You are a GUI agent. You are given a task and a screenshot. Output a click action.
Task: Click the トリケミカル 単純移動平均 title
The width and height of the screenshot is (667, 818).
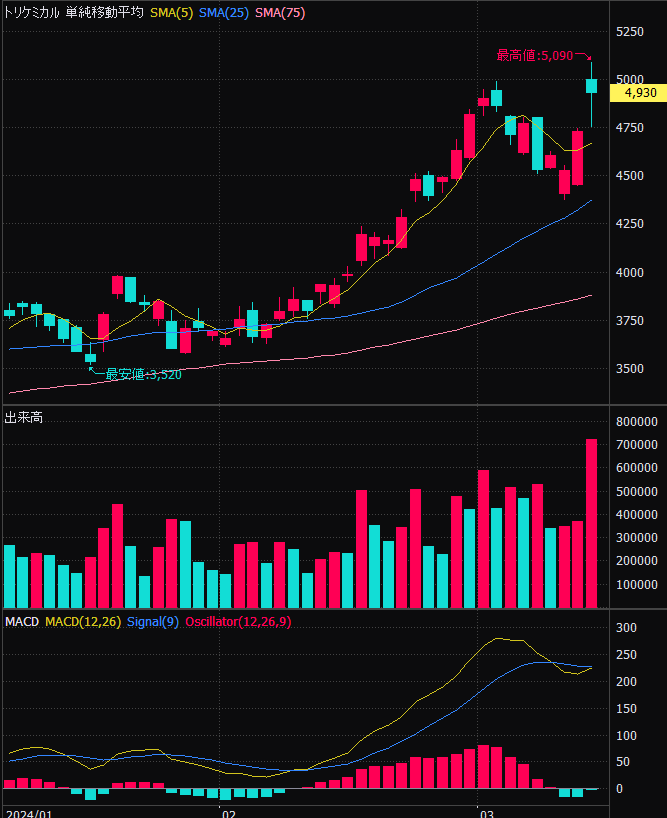click(x=74, y=13)
